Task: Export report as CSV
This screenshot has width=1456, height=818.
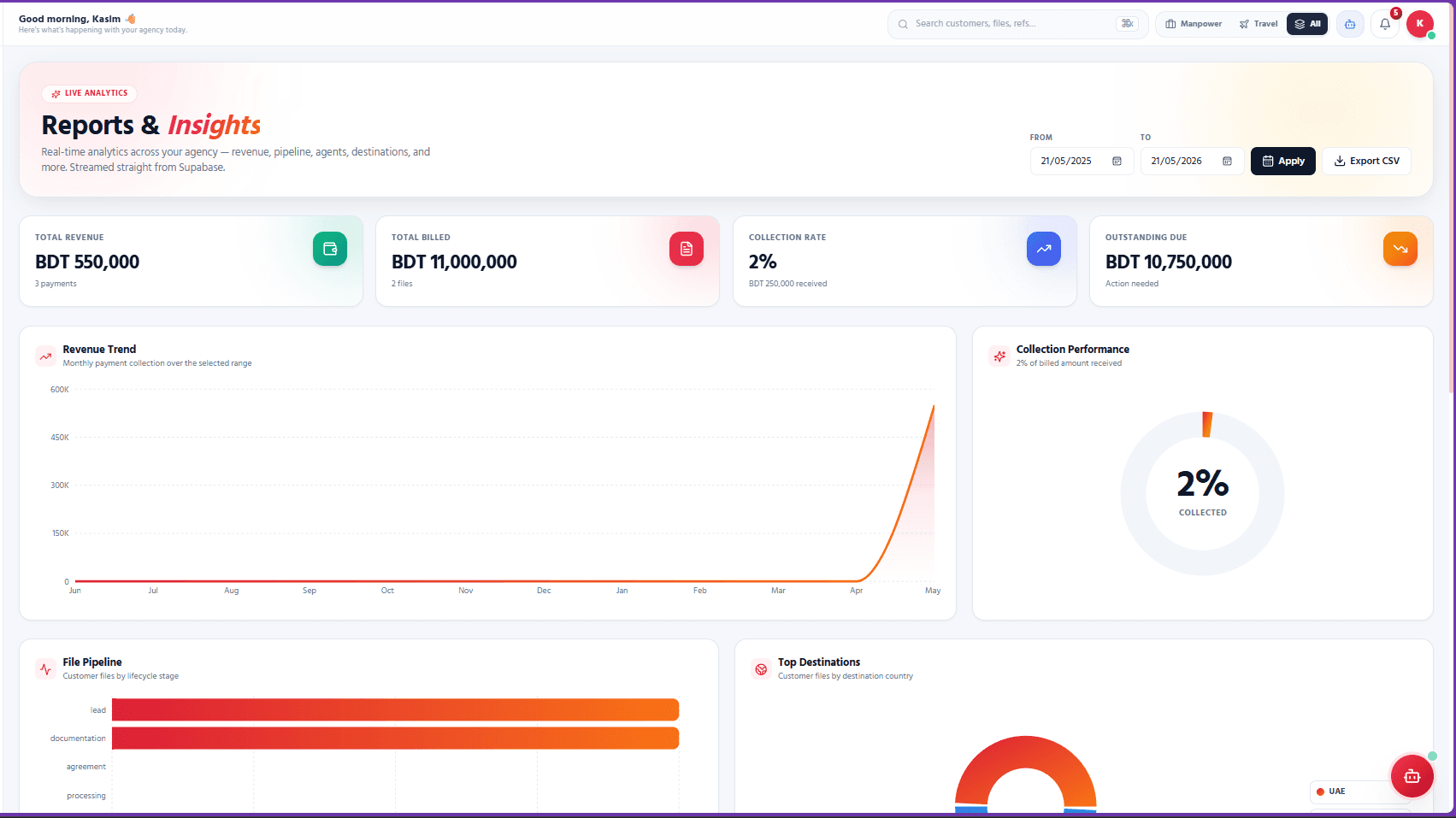Action: [x=1366, y=161]
